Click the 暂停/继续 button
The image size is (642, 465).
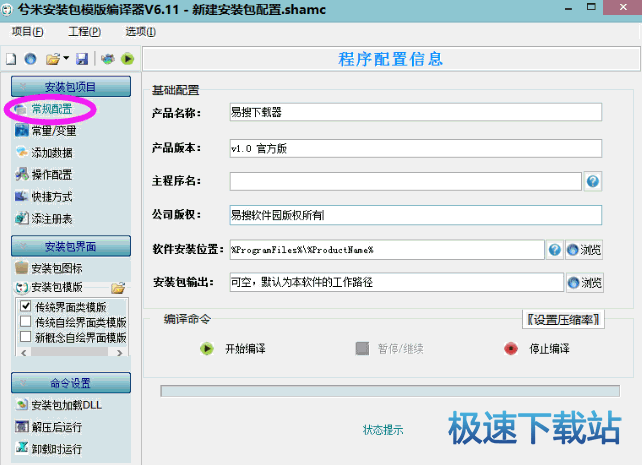coord(389,349)
